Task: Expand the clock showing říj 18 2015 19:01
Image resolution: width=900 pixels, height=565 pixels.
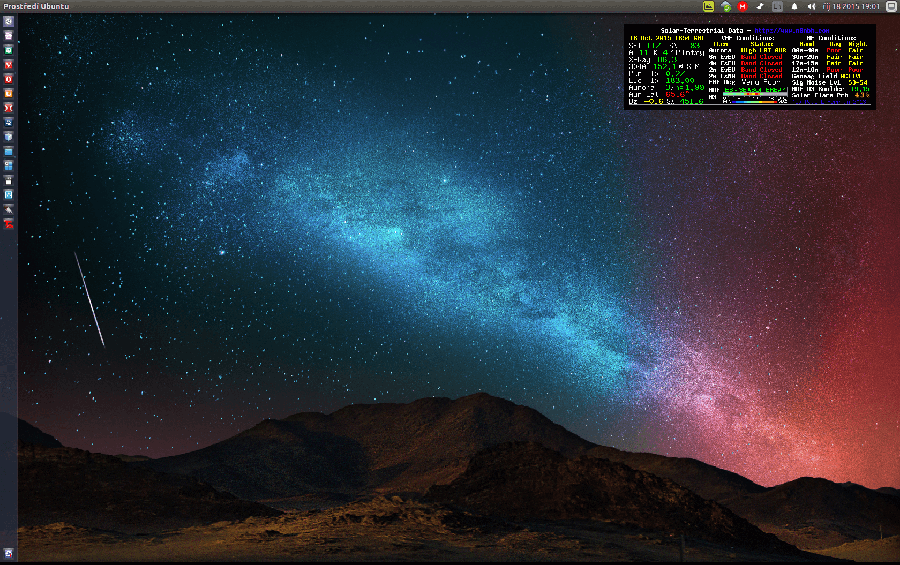Action: (x=849, y=6)
